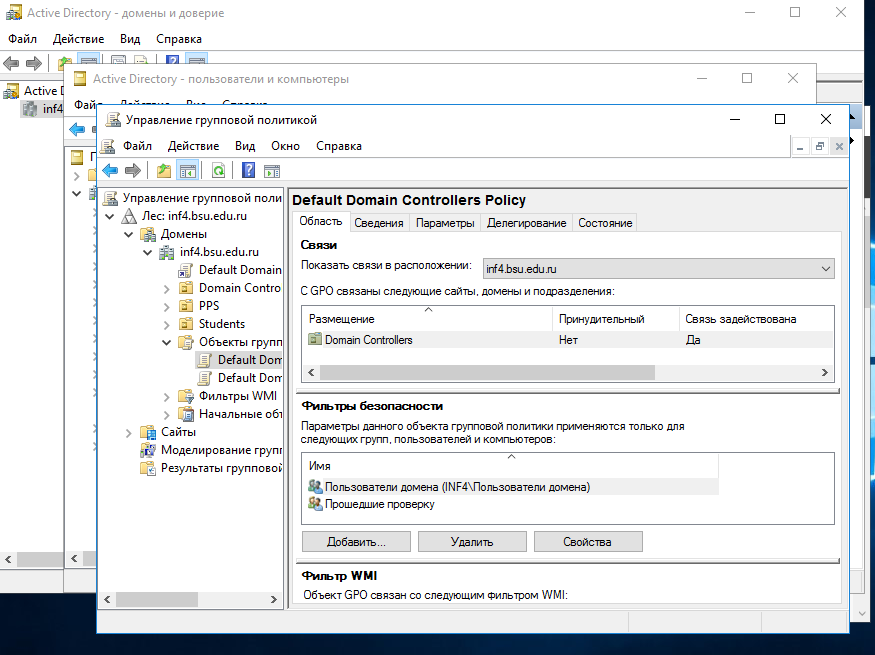Open the Вид menu in Group Policy Management
Screen dimensions: 875x655
pos(245,146)
